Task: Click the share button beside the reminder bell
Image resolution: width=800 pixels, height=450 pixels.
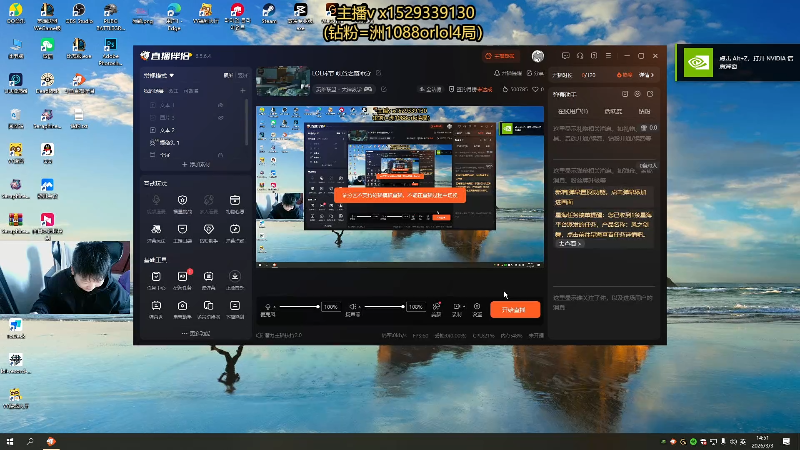Action: tap(535, 73)
